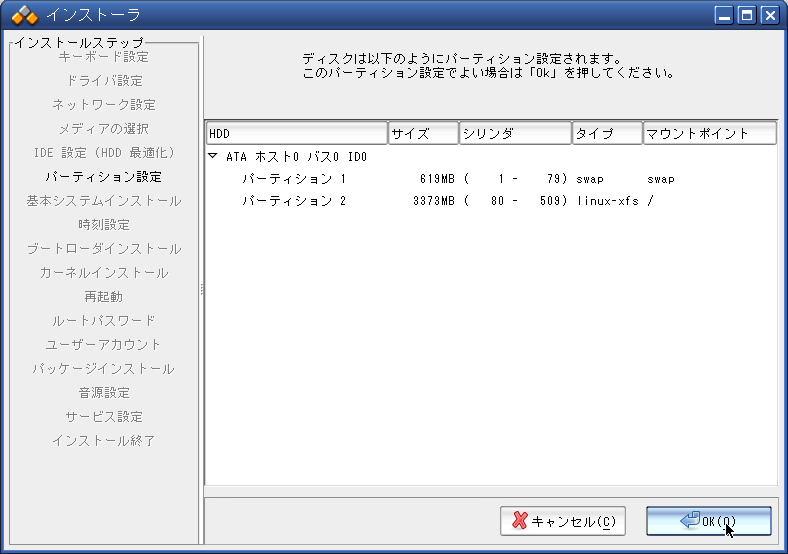This screenshot has width=788, height=554.
Task: Click the ネットワーク設定 step
Action: (104, 105)
